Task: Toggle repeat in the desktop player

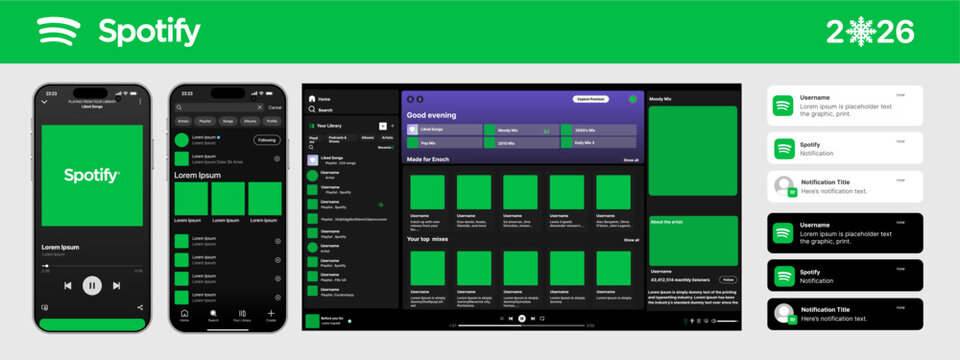Action: (542, 318)
